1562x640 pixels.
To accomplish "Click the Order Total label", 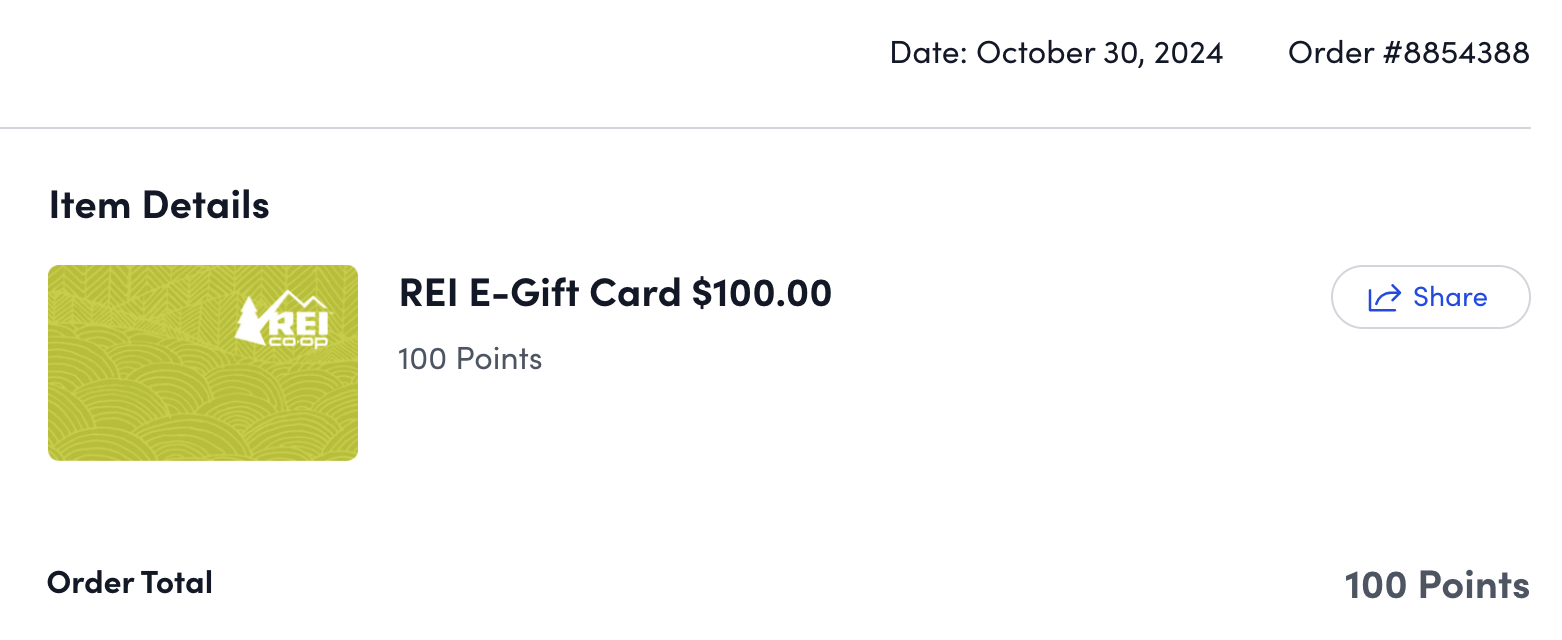I will pyautogui.click(x=130, y=582).
